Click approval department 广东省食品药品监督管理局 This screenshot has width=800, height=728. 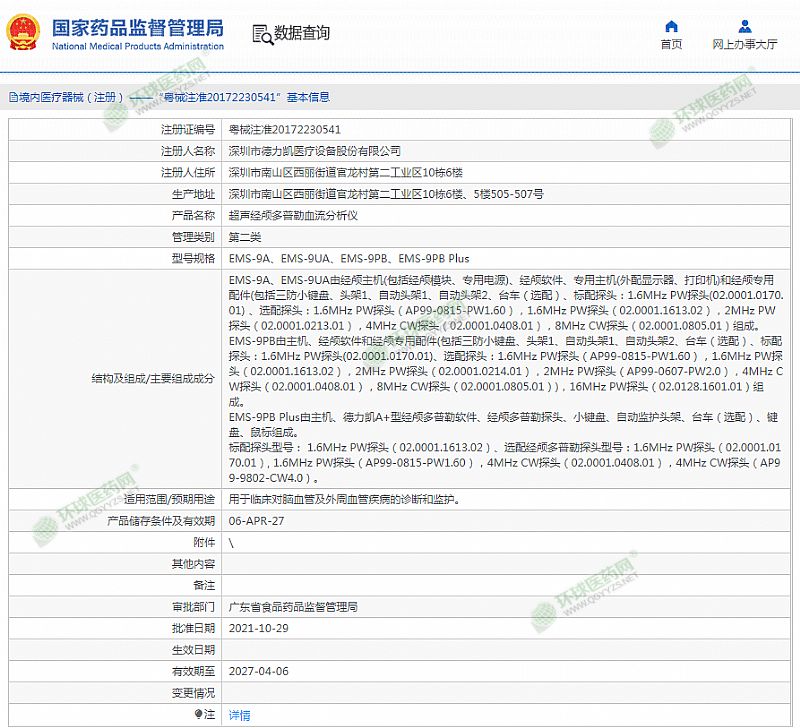point(293,606)
